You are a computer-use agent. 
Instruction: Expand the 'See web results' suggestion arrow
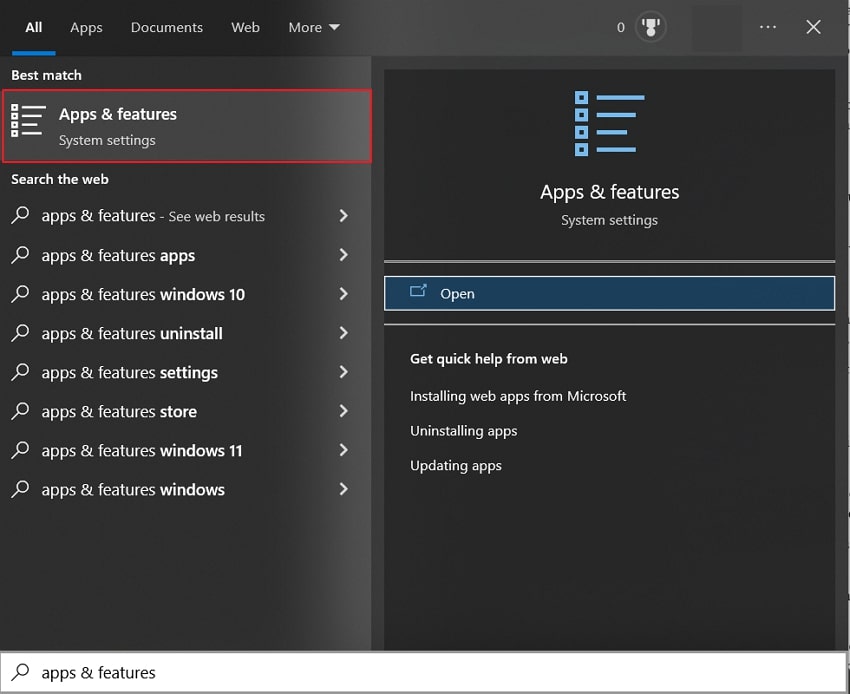tap(343, 216)
